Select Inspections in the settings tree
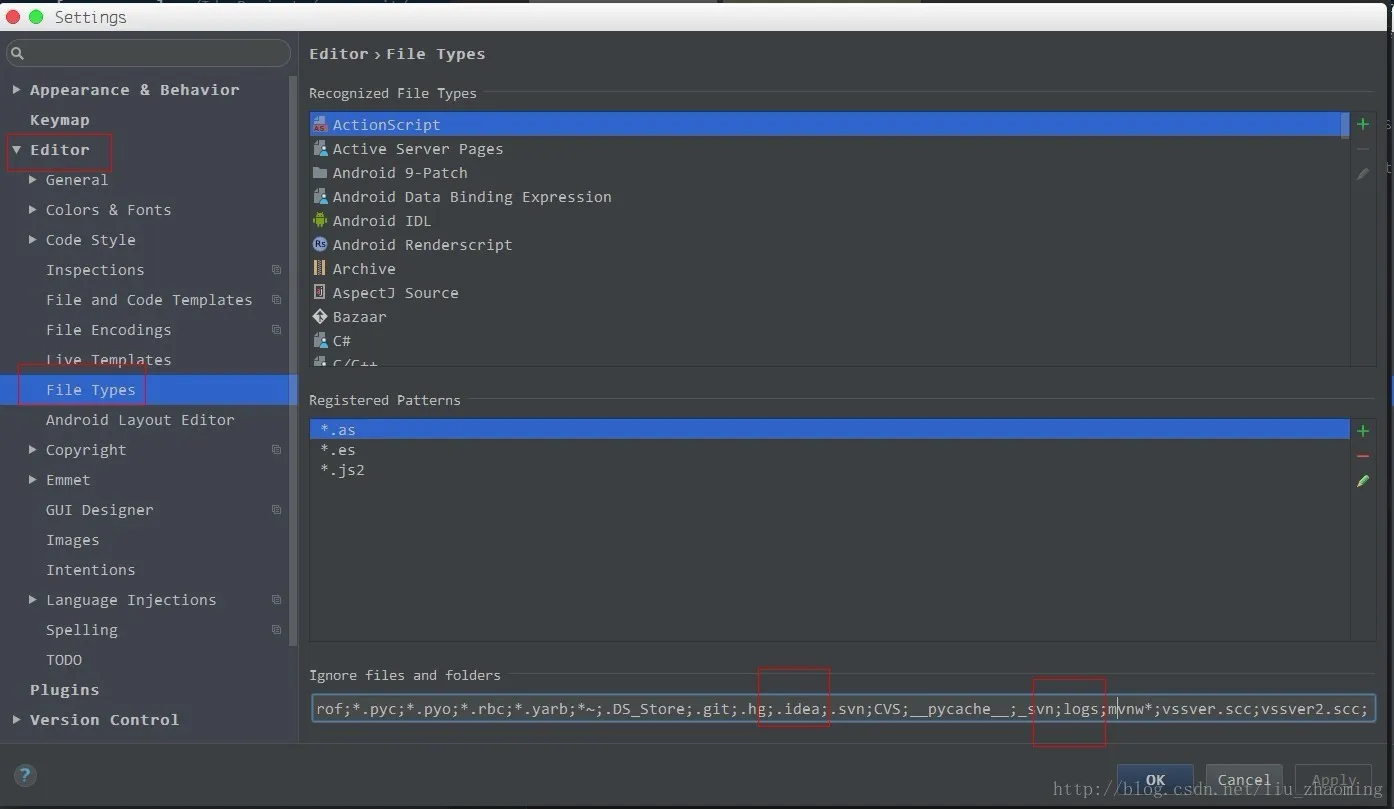 tap(95, 270)
